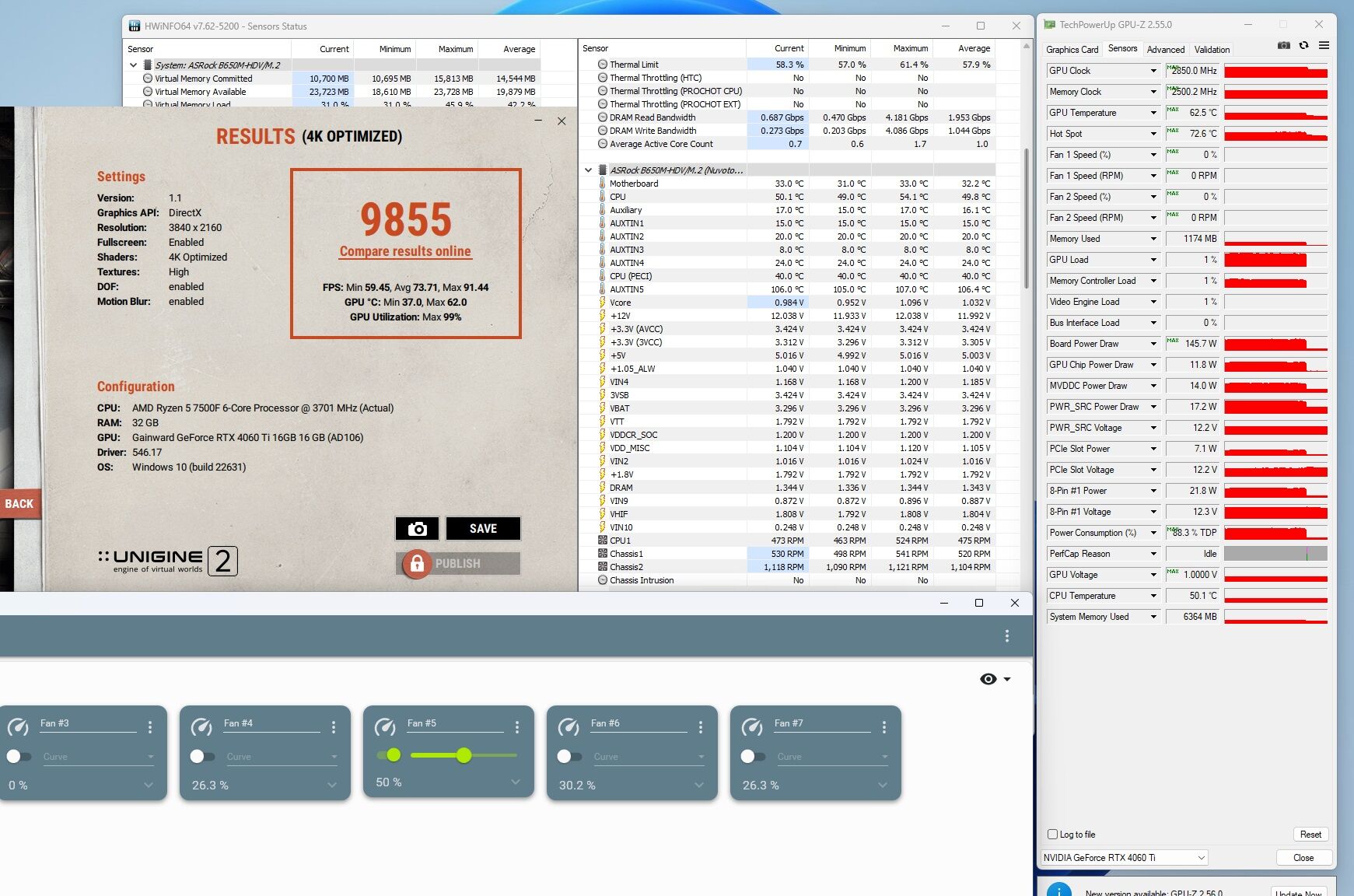Click the Fan #5 speed slider handle
This screenshot has width=1354, height=896.
click(464, 755)
